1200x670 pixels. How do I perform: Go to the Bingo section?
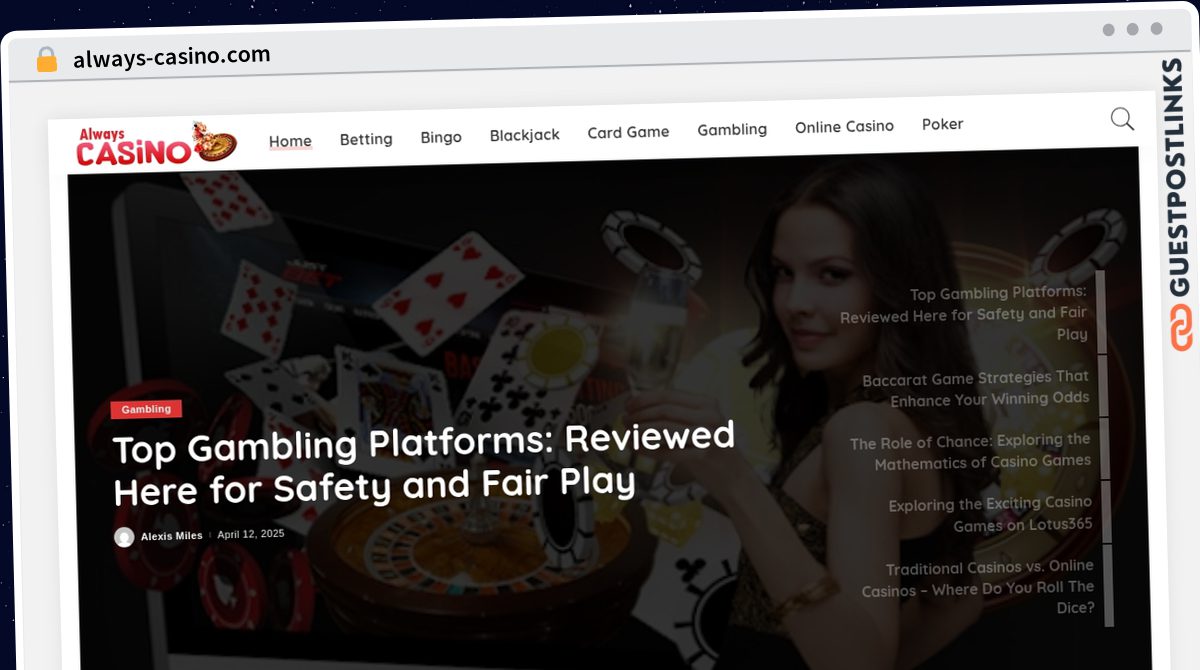click(x=441, y=137)
